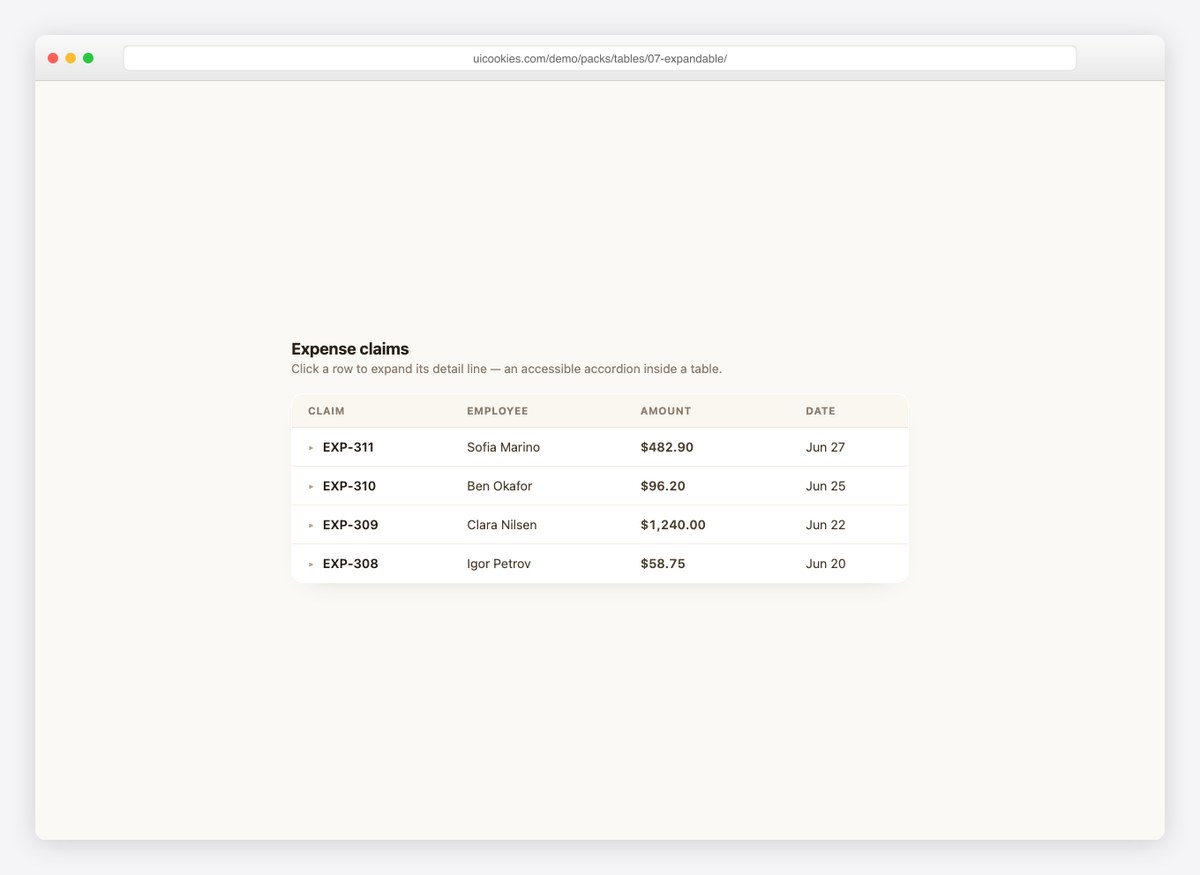
Task: Select employee name Ben Okafor
Action: [499, 486]
